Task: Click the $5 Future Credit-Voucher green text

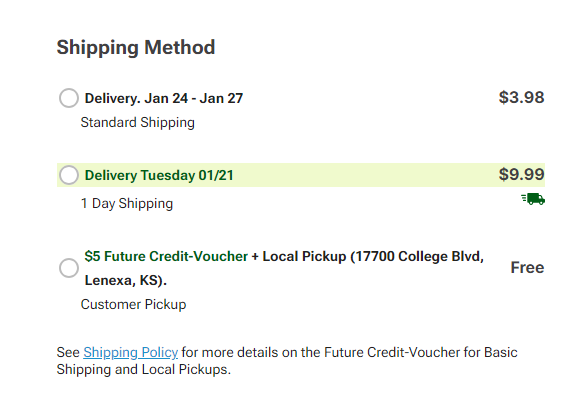Action: tap(166, 256)
